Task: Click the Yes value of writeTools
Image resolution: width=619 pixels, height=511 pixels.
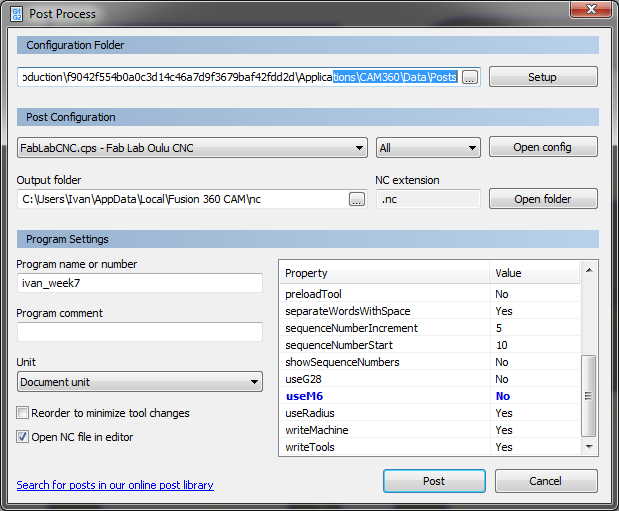Action: (x=504, y=447)
